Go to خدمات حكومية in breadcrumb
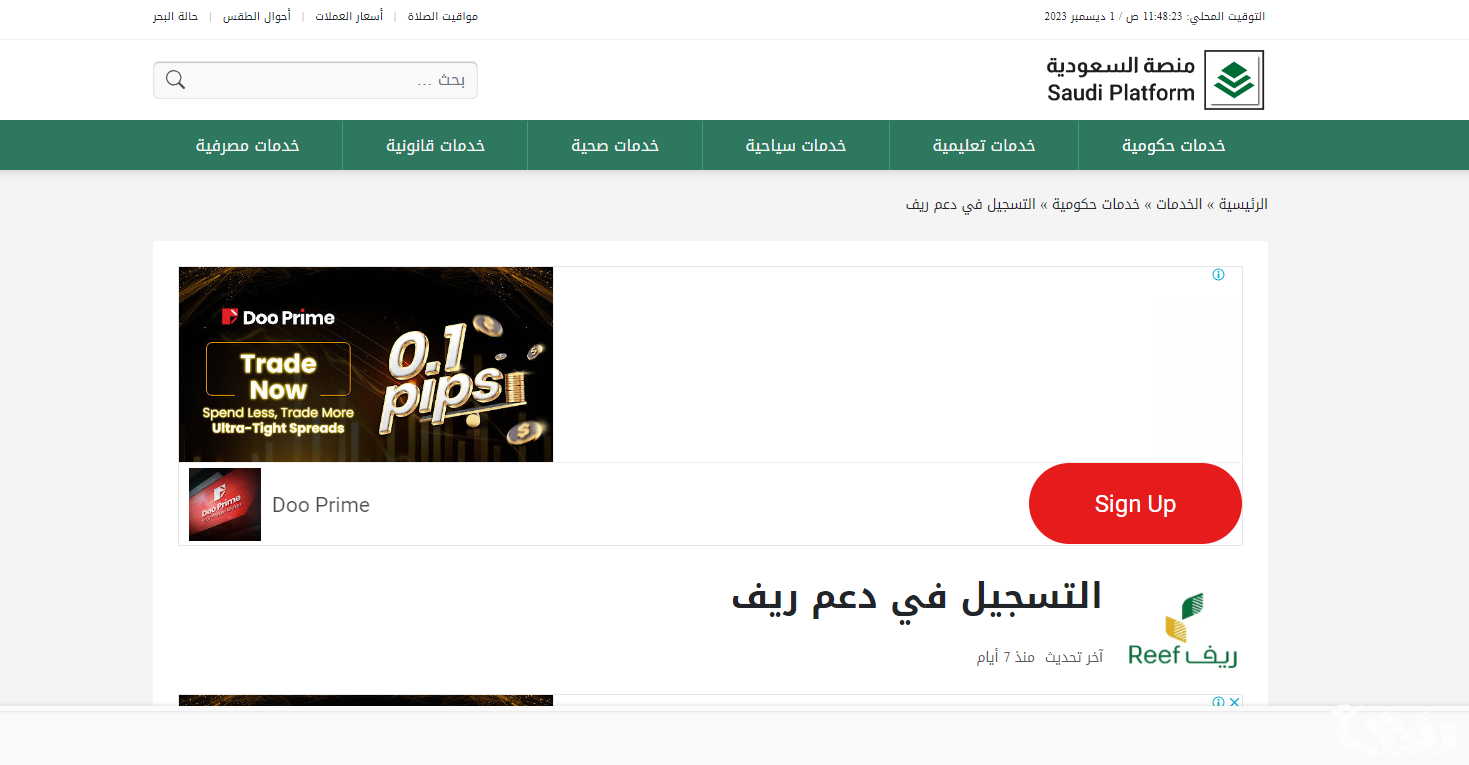The width and height of the screenshot is (1469, 765). [1096, 204]
